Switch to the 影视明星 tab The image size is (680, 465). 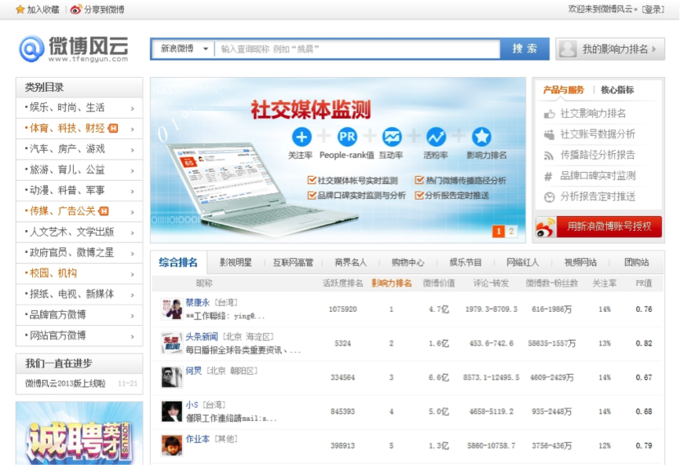point(235,262)
